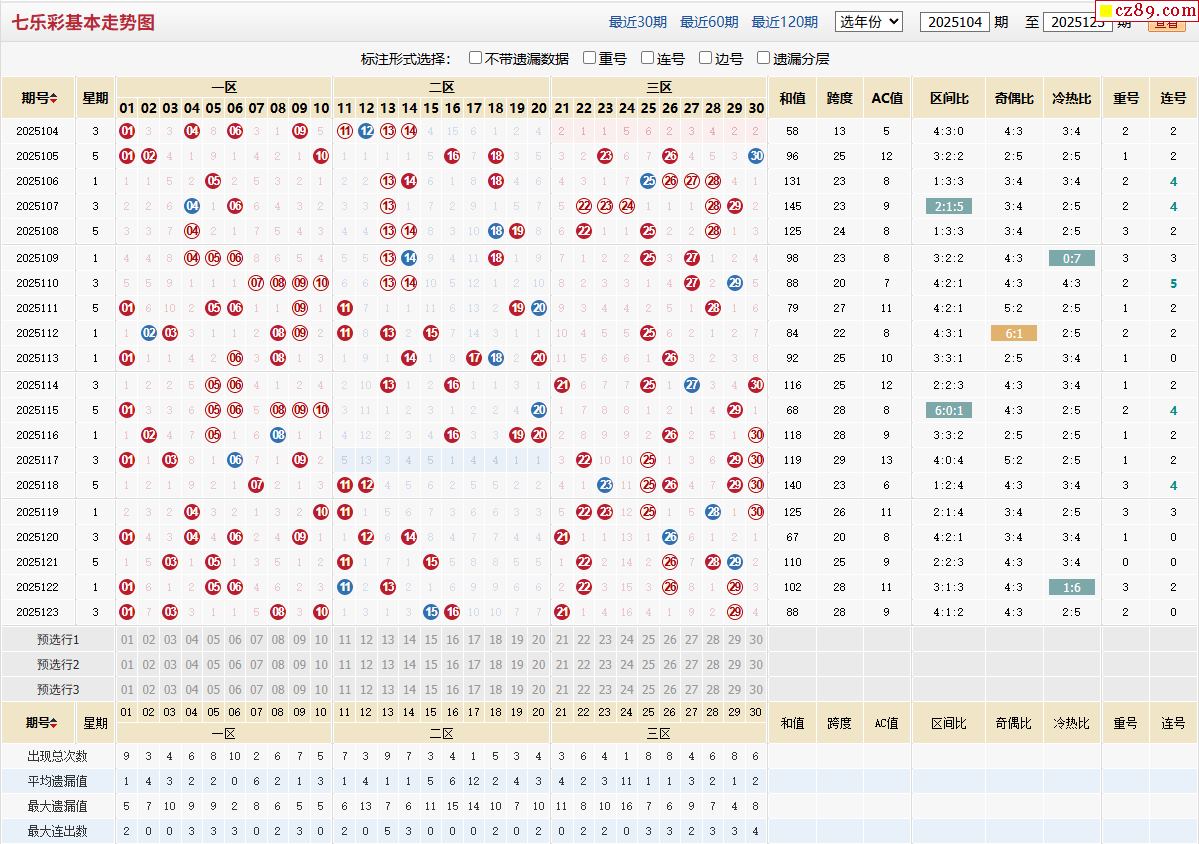Viewport: 1199px width, 844px height.
Task: Check the 遗漏分层 checkbox
Action: point(764,58)
